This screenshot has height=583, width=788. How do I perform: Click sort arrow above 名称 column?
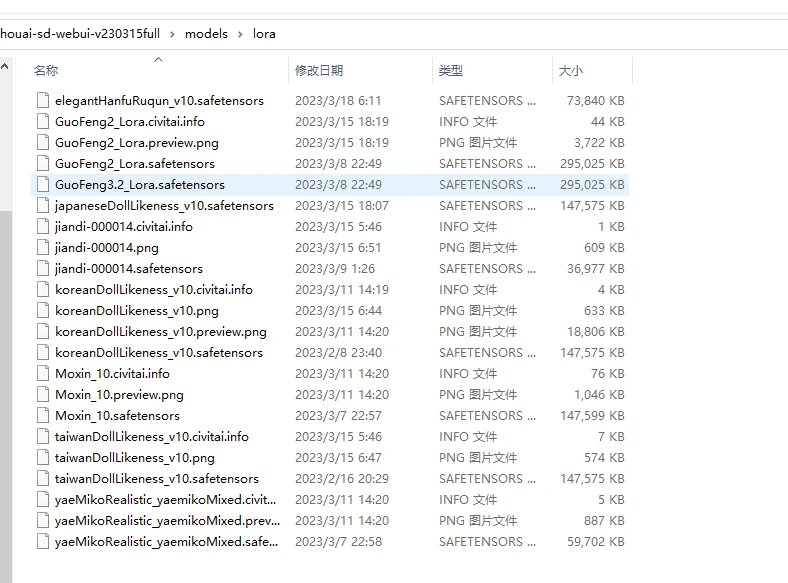(x=158, y=59)
